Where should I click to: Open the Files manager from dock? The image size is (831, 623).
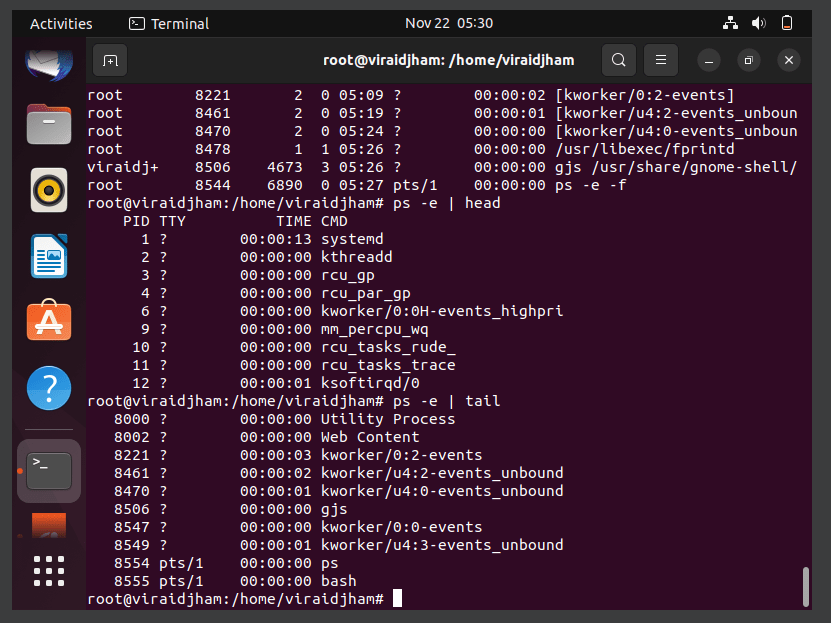coord(49,124)
